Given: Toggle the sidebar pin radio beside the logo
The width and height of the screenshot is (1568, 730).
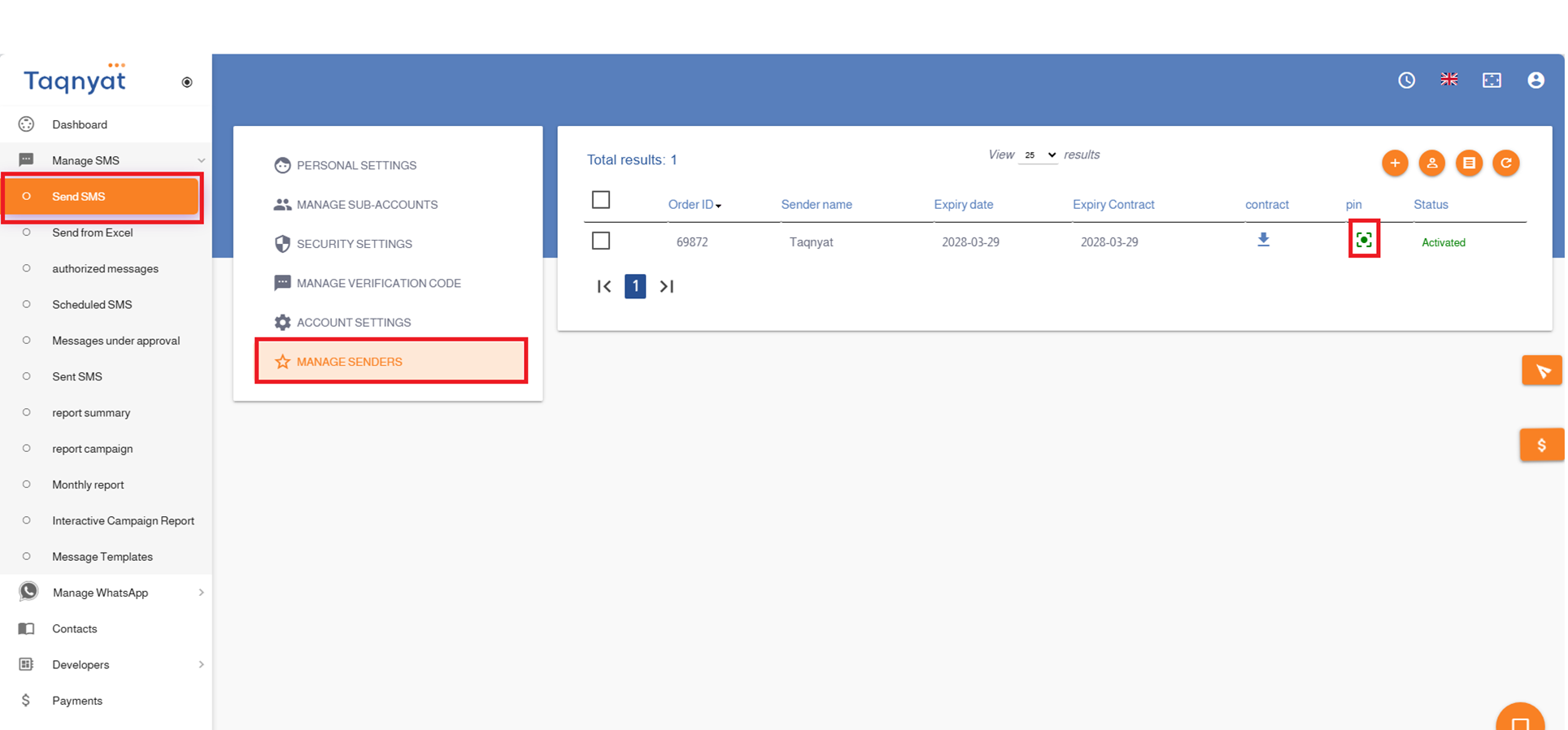Looking at the screenshot, I should click(187, 82).
